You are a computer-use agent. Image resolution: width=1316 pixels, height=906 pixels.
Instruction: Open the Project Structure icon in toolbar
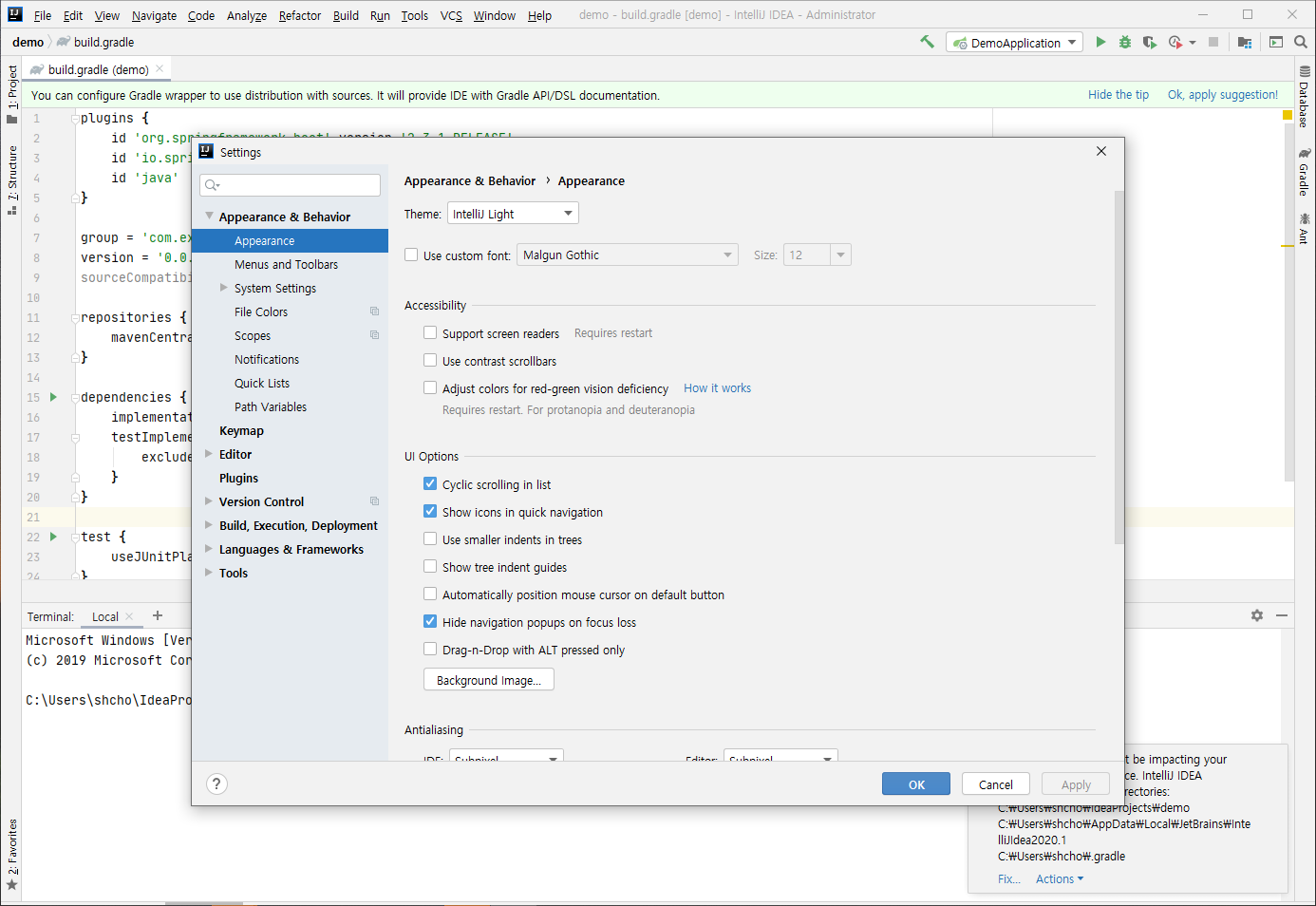click(1245, 42)
